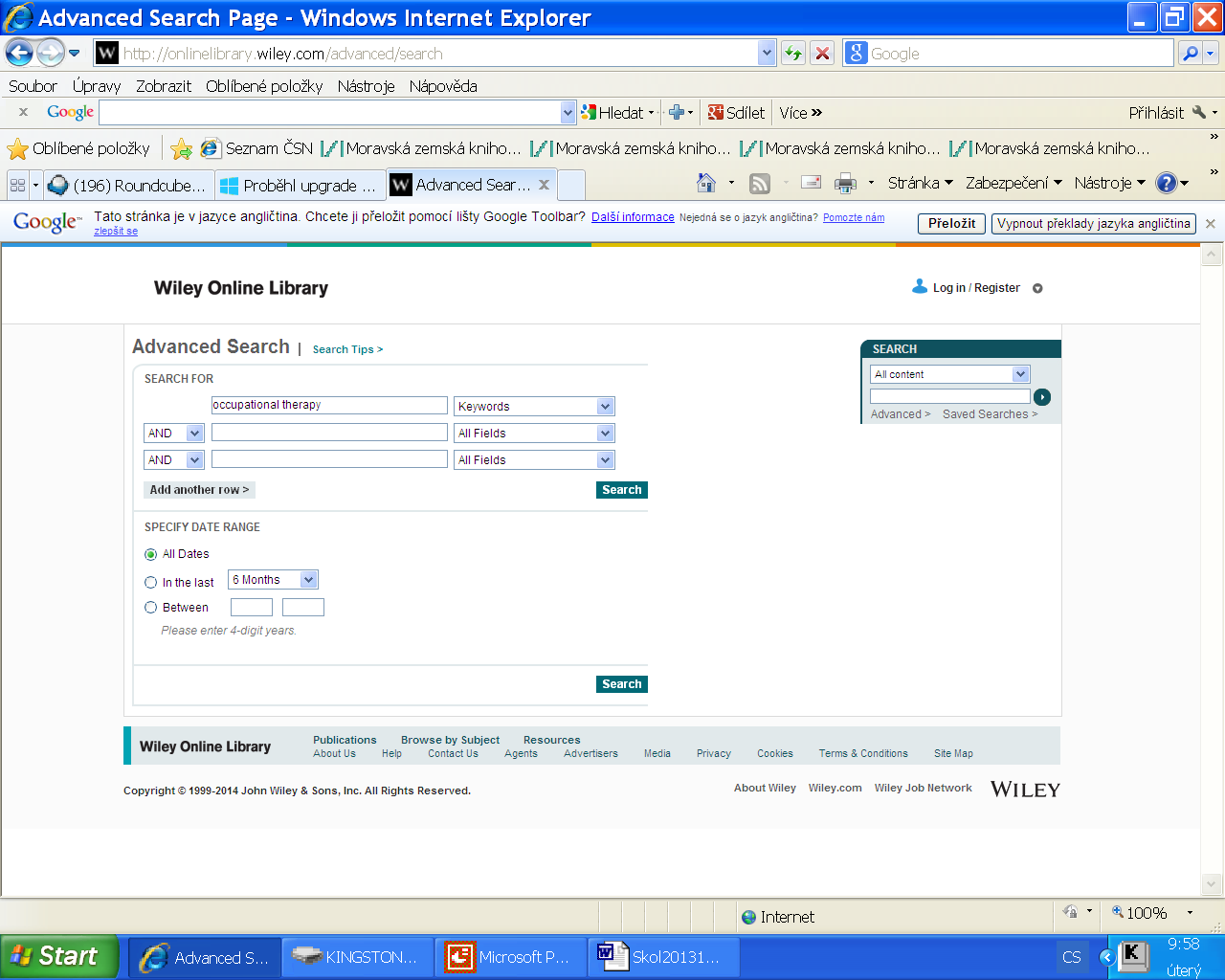Close the Google translate notification bar

click(x=1211, y=224)
